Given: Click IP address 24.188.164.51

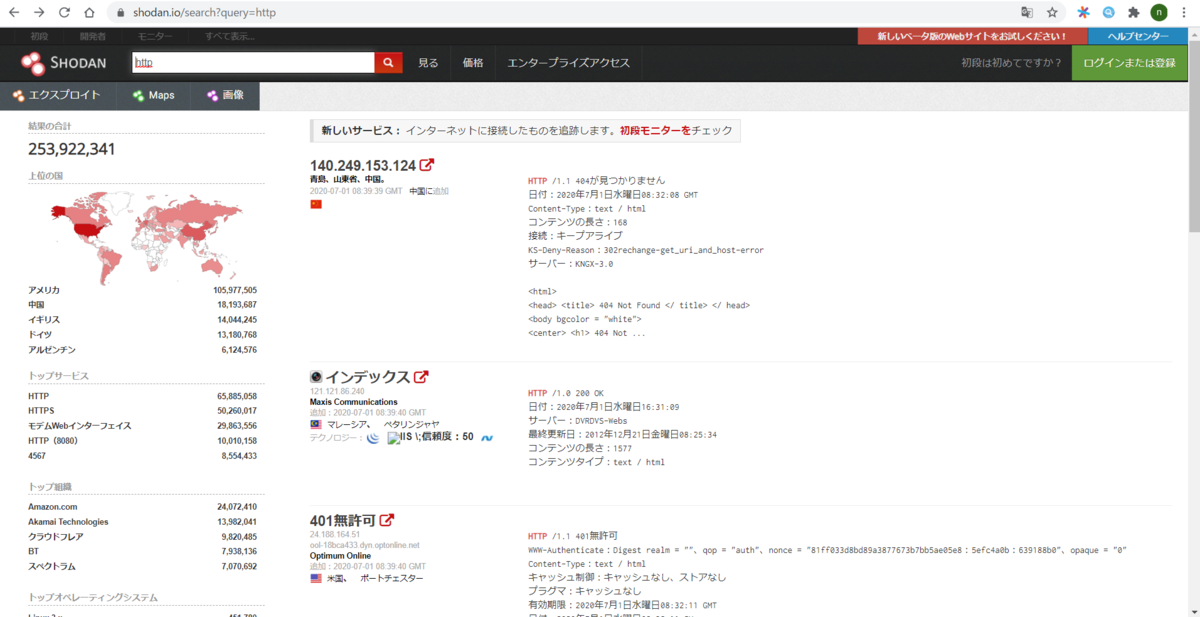Looking at the screenshot, I should click(x=335, y=534).
